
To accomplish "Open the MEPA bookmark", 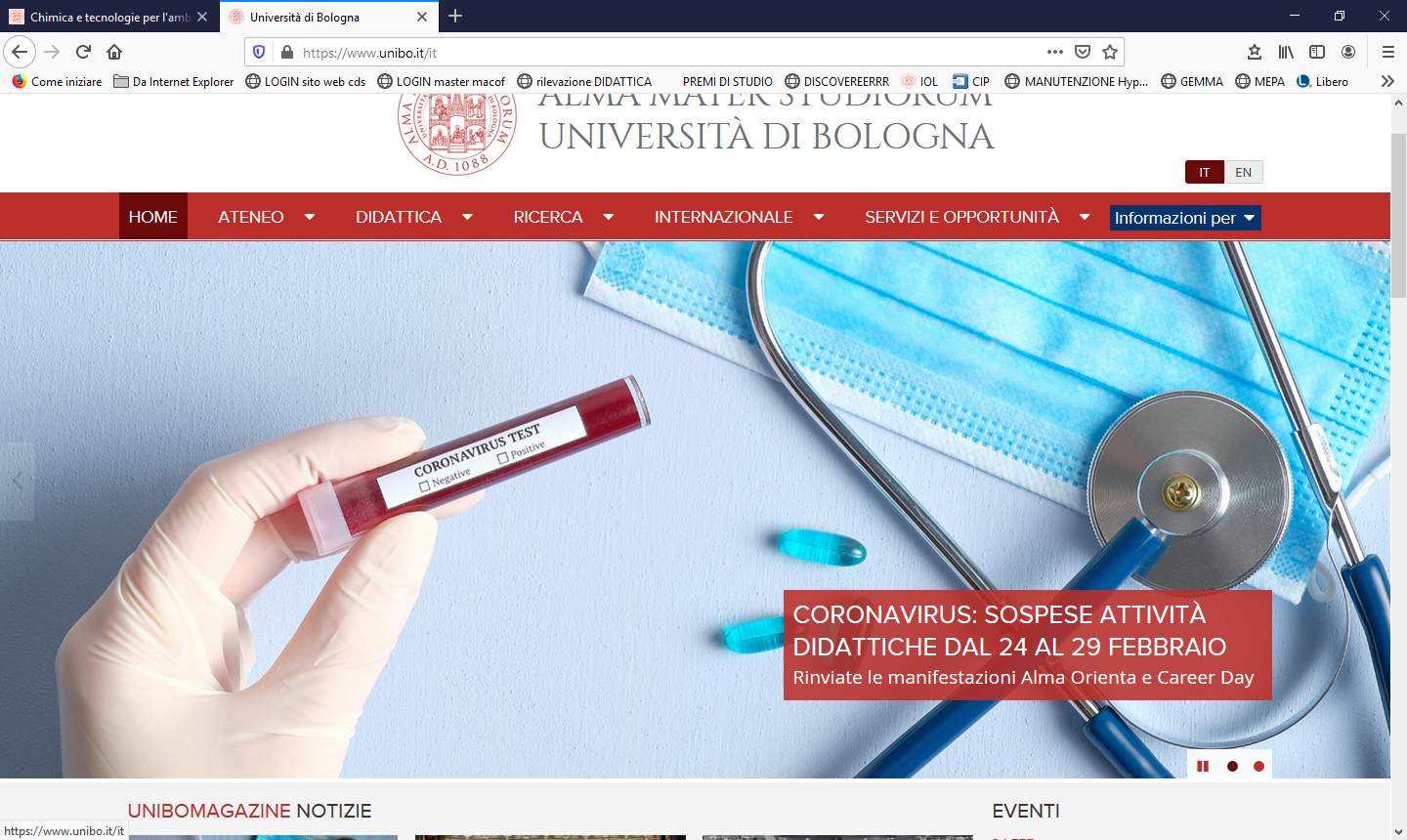I will pos(1260,81).
